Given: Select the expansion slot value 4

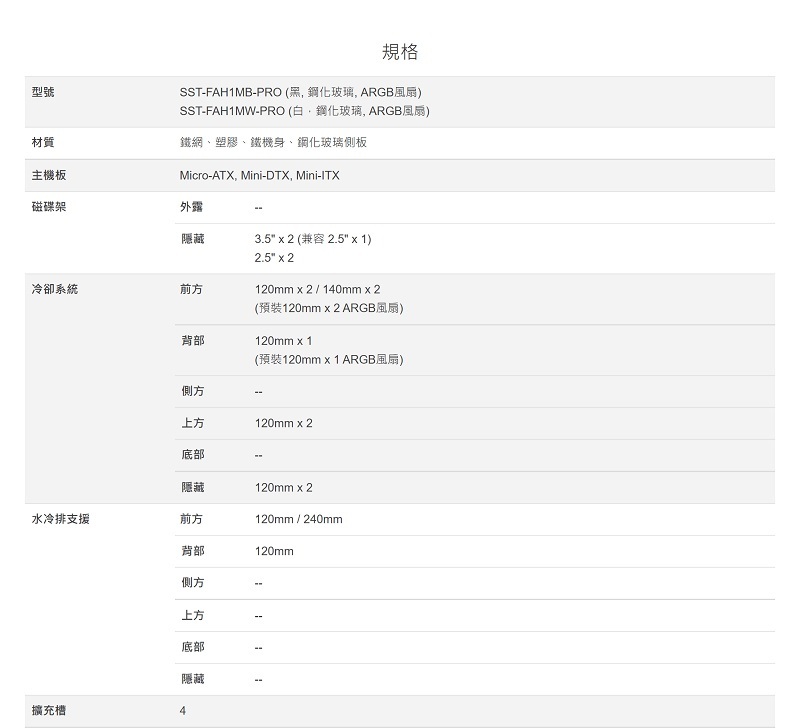Looking at the screenshot, I should (x=183, y=711).
